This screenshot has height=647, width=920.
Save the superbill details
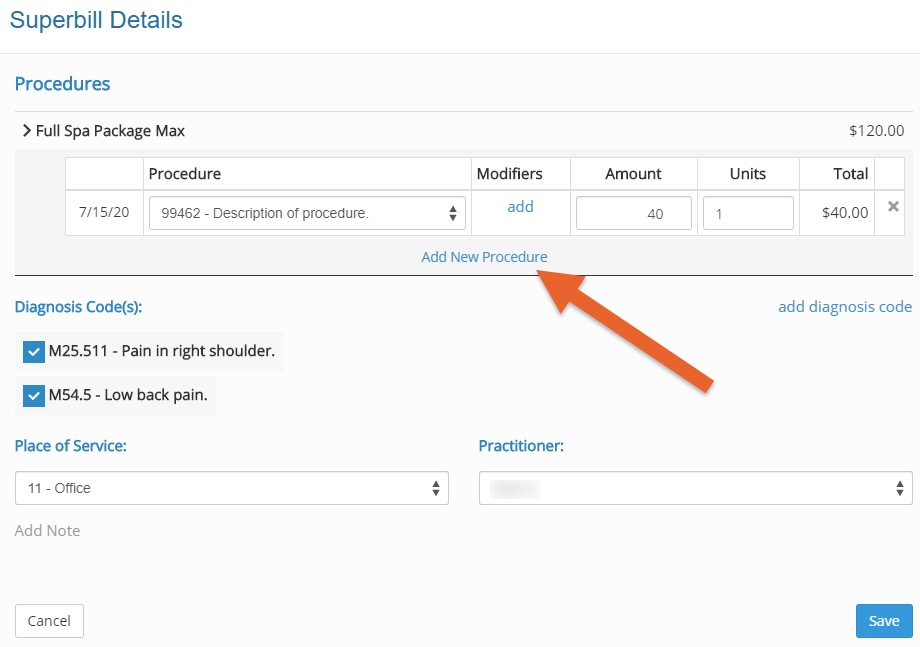pyautogui.click(x=884, y=621)
